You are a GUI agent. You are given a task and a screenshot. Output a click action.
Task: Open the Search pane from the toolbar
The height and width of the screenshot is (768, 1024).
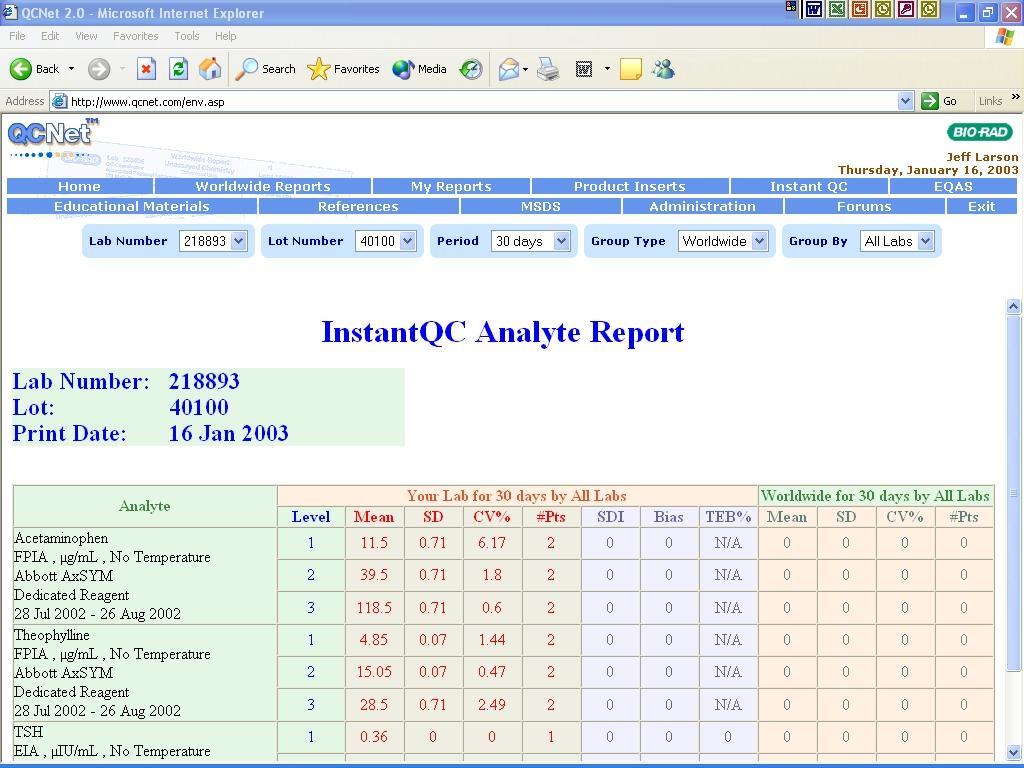click(265, 69)
